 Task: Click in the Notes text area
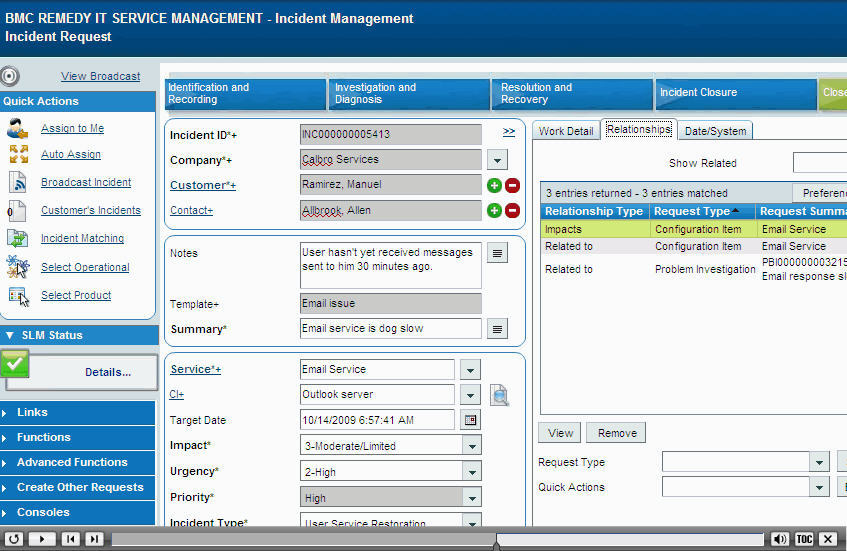(391, 265)
